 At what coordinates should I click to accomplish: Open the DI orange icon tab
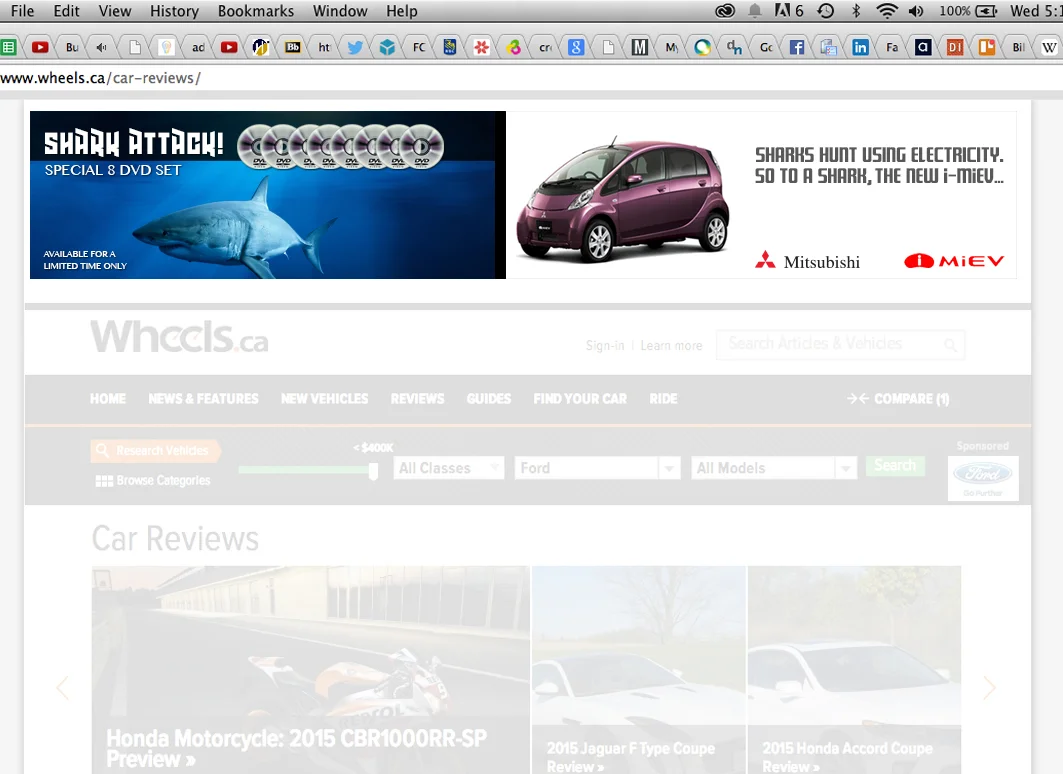coord(955,47)
